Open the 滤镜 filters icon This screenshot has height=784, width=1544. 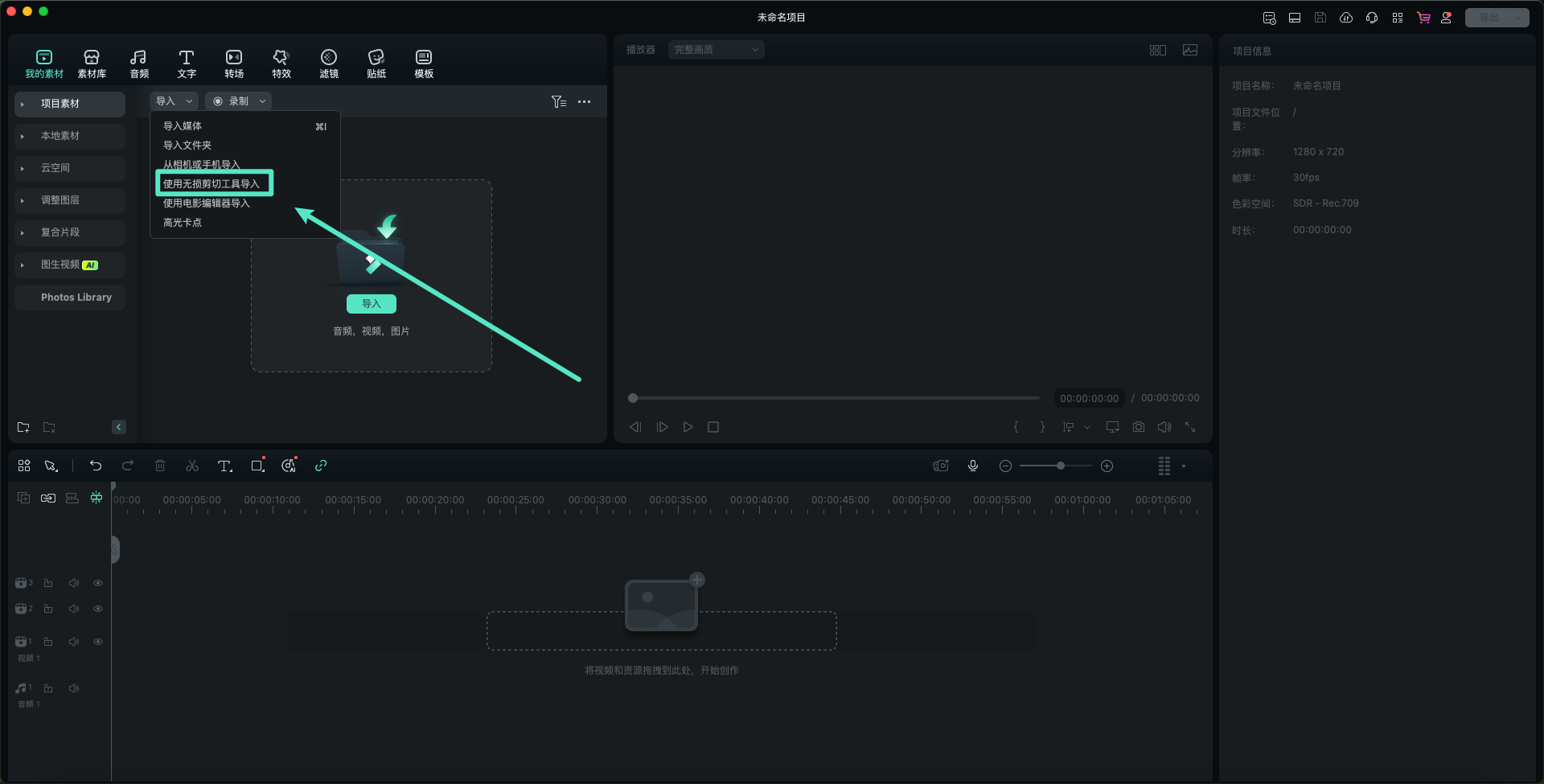(x=329, y=63)
